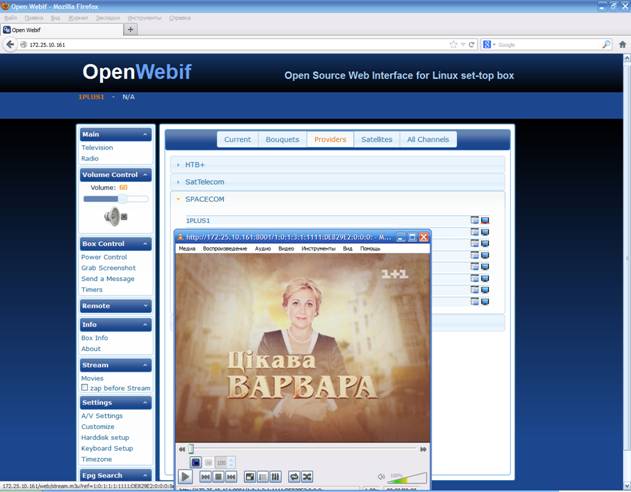
Task: Open new tab with plus button
Action: (x=130, y=29)
